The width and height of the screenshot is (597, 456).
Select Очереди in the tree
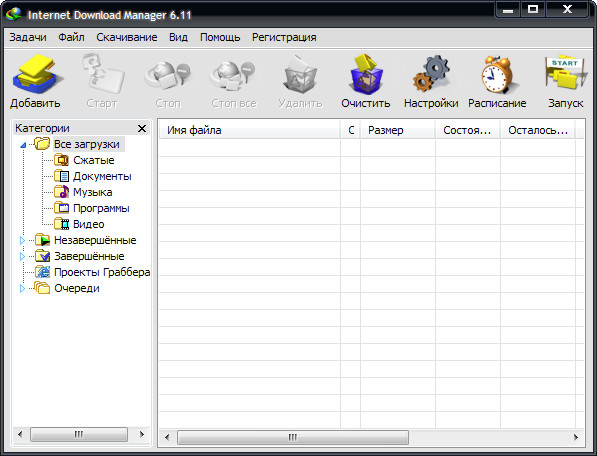coord(77,288)
